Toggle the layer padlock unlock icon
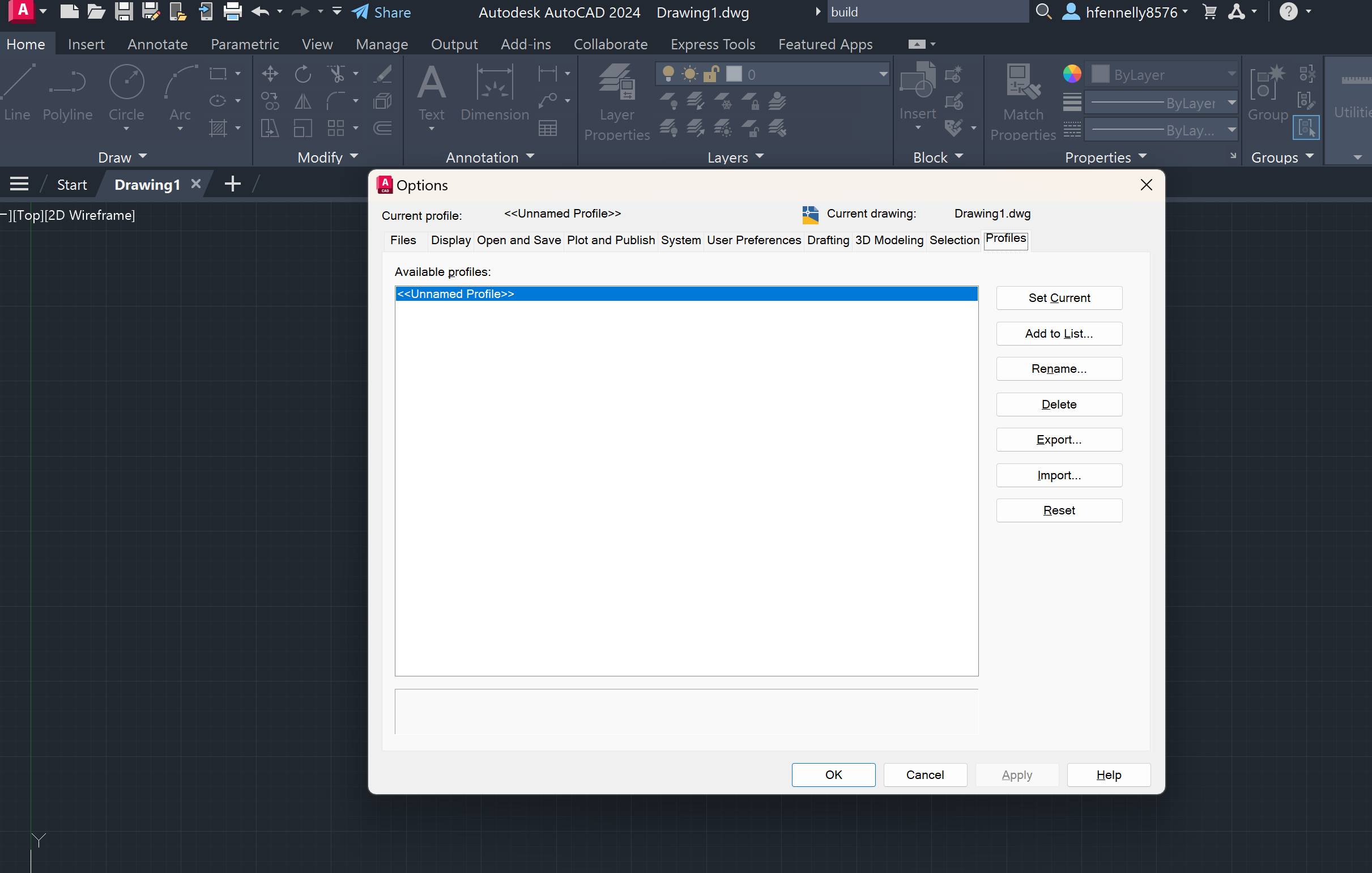Image resolution: width=1372 pixels, height=873 pixels. (x=710, y=73)
